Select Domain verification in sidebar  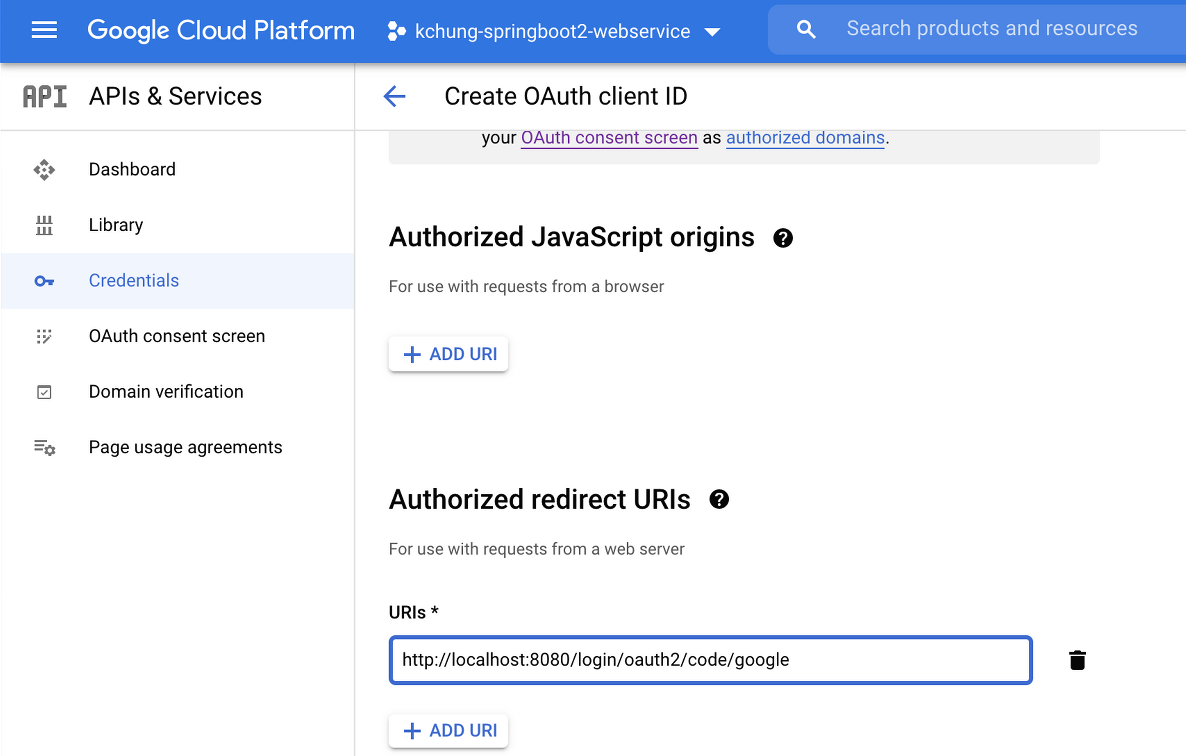point(166,392)
